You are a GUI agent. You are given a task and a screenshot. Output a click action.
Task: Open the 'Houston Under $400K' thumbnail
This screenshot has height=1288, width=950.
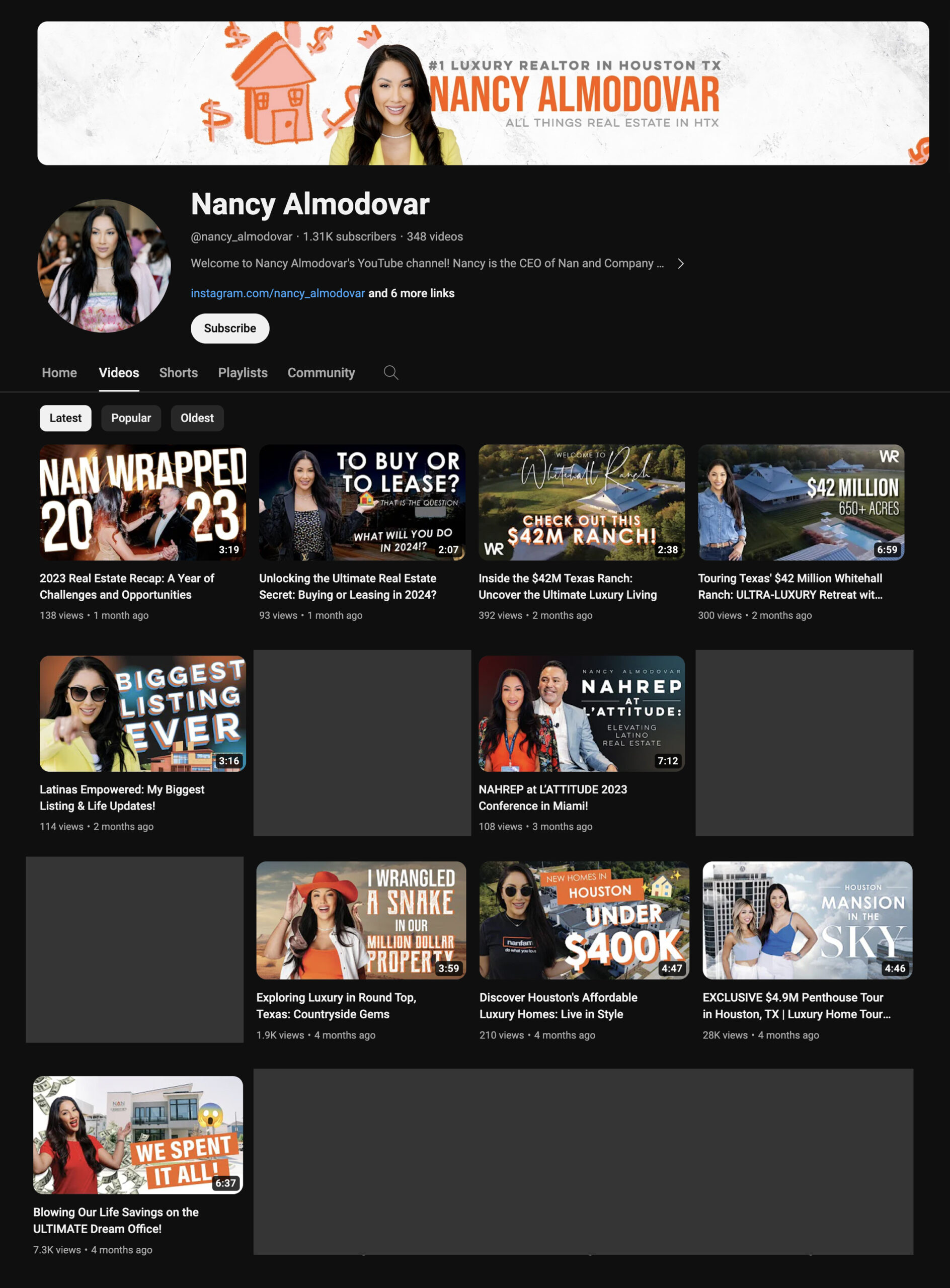584,920
